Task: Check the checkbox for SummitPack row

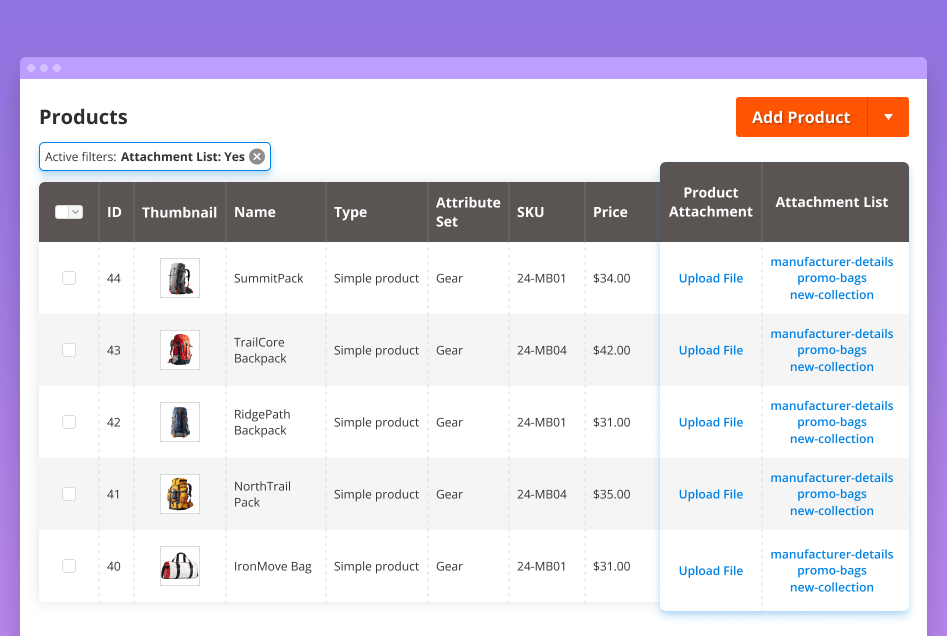Action: (69, 278)
